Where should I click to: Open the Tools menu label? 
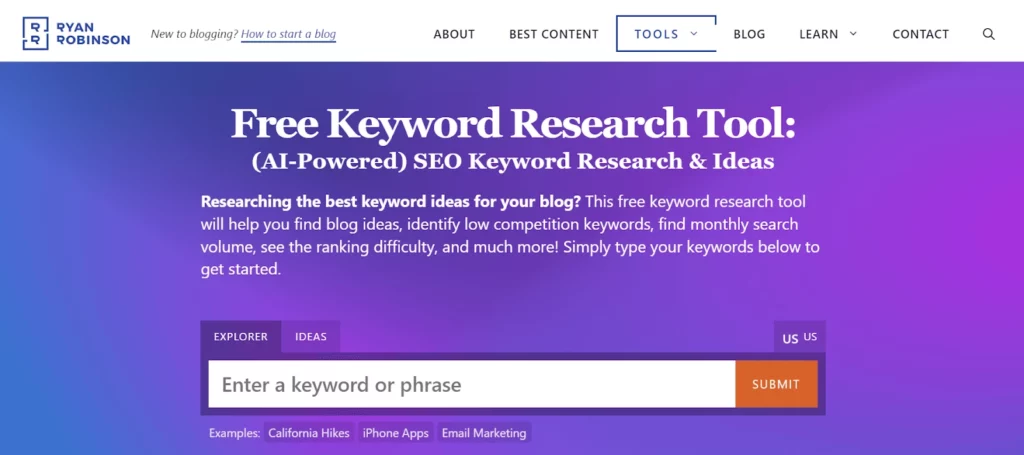tap(656, 34)
